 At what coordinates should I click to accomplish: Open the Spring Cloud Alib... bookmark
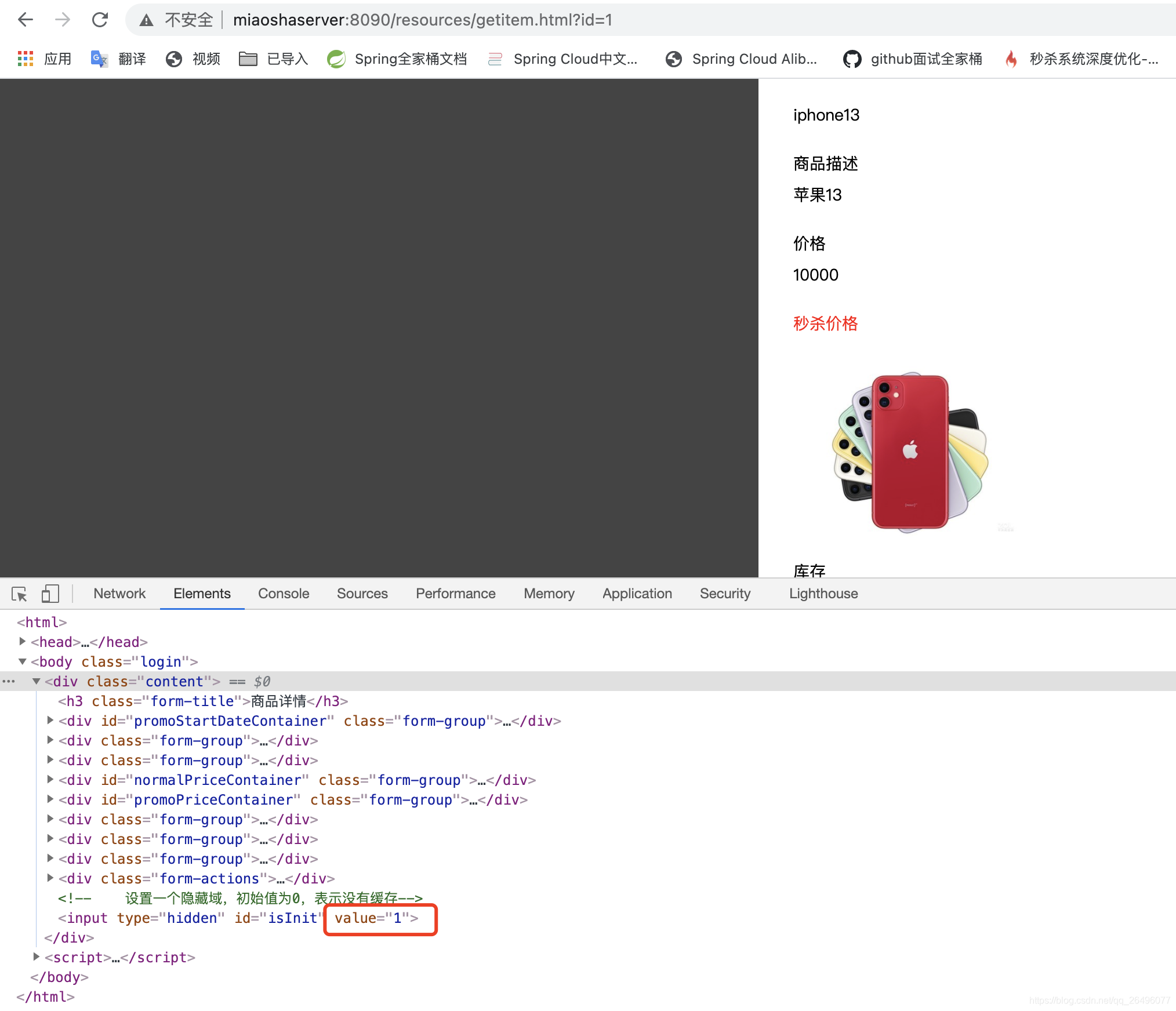click(741, 59)
